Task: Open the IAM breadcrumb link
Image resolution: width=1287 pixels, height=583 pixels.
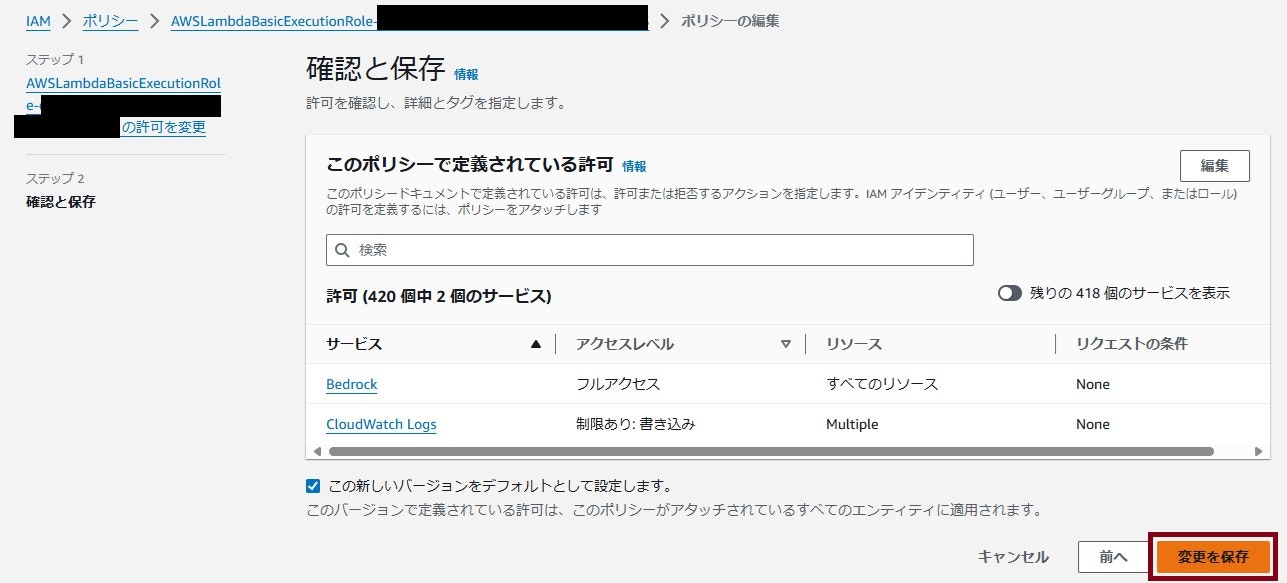Action: tap(38, 21)
